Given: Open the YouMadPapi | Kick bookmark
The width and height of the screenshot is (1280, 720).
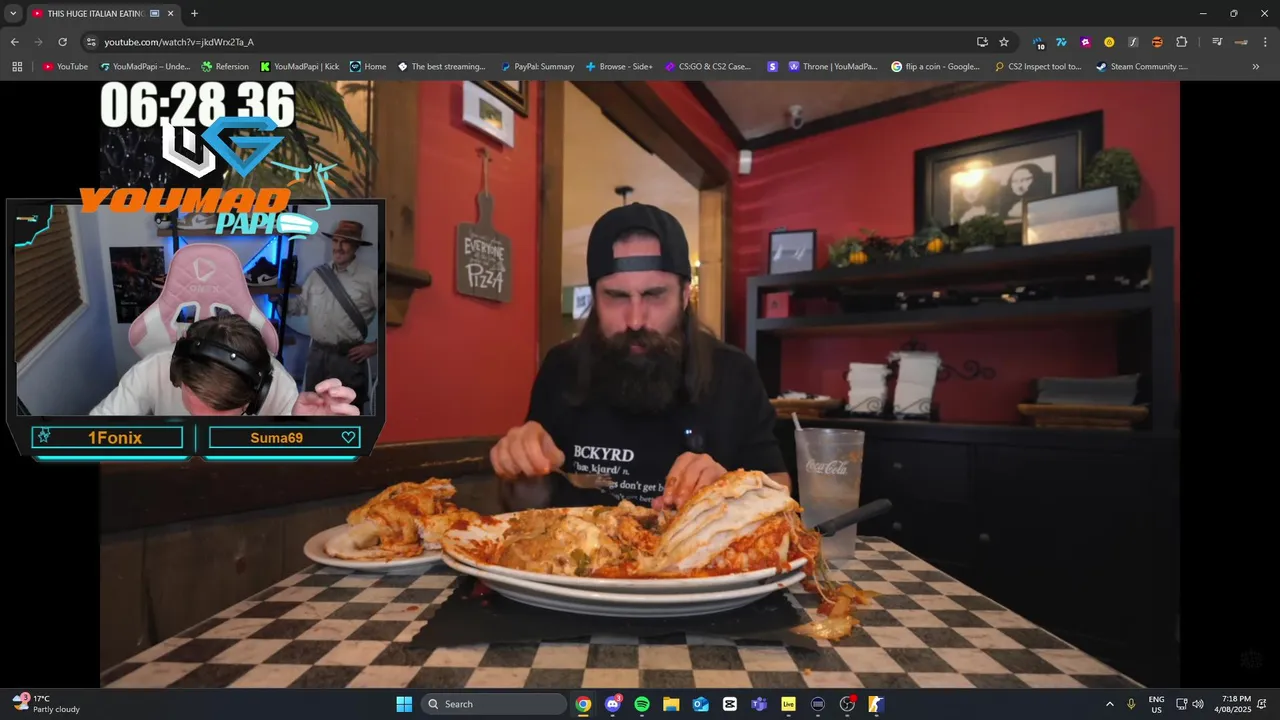Looking at the screenshot, I should pos(299,67).
